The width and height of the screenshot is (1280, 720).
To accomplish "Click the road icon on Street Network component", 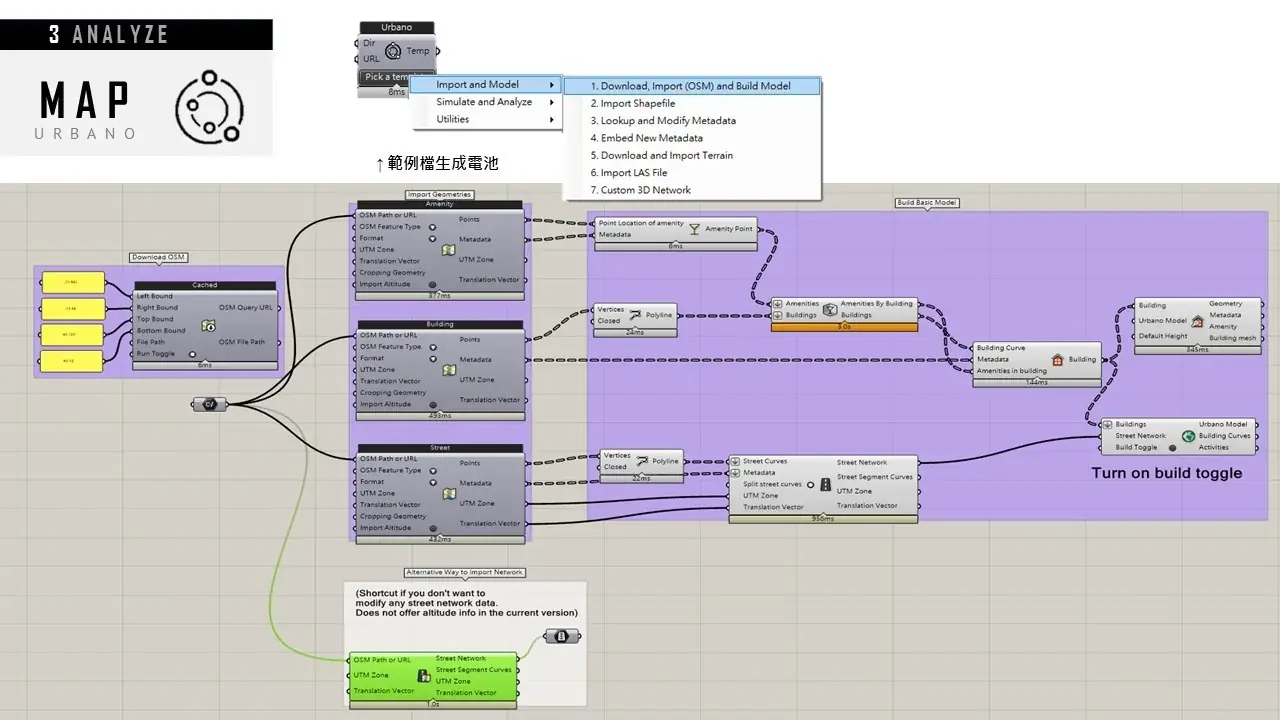I will point(825,484).
